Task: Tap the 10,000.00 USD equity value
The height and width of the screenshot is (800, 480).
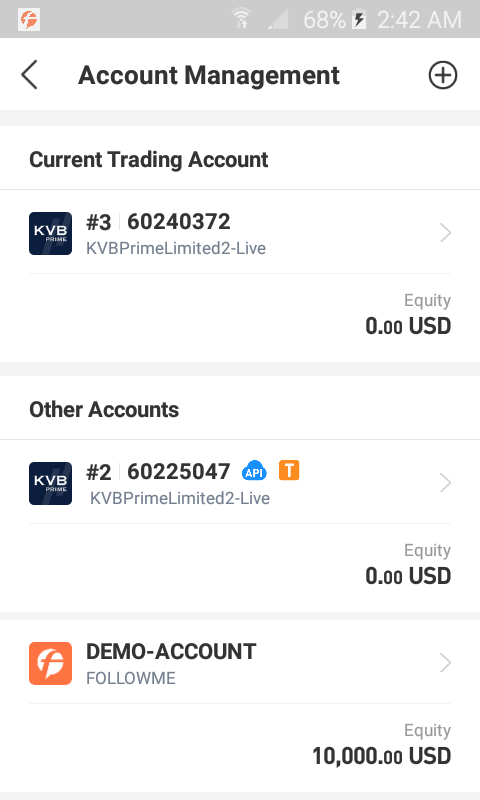Action: tap(382, 756)
